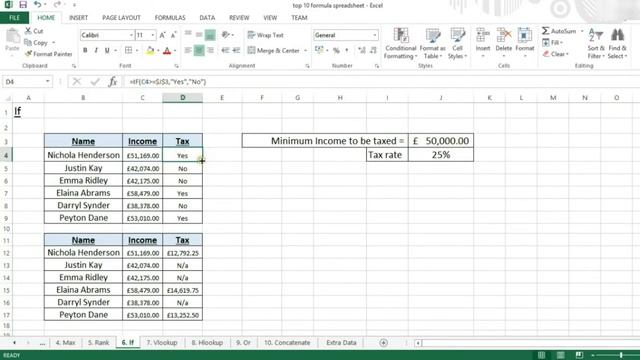Viewport: 640px width, 360px height.
Task: Open the FILE tab
Action: tap(14, 18)
